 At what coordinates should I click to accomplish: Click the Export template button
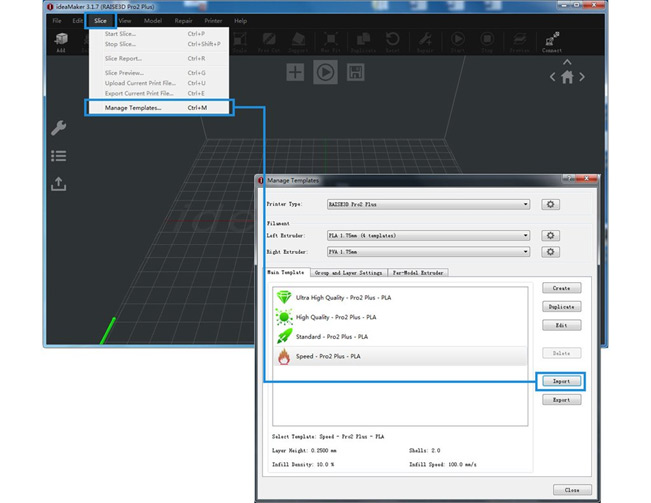561,400
